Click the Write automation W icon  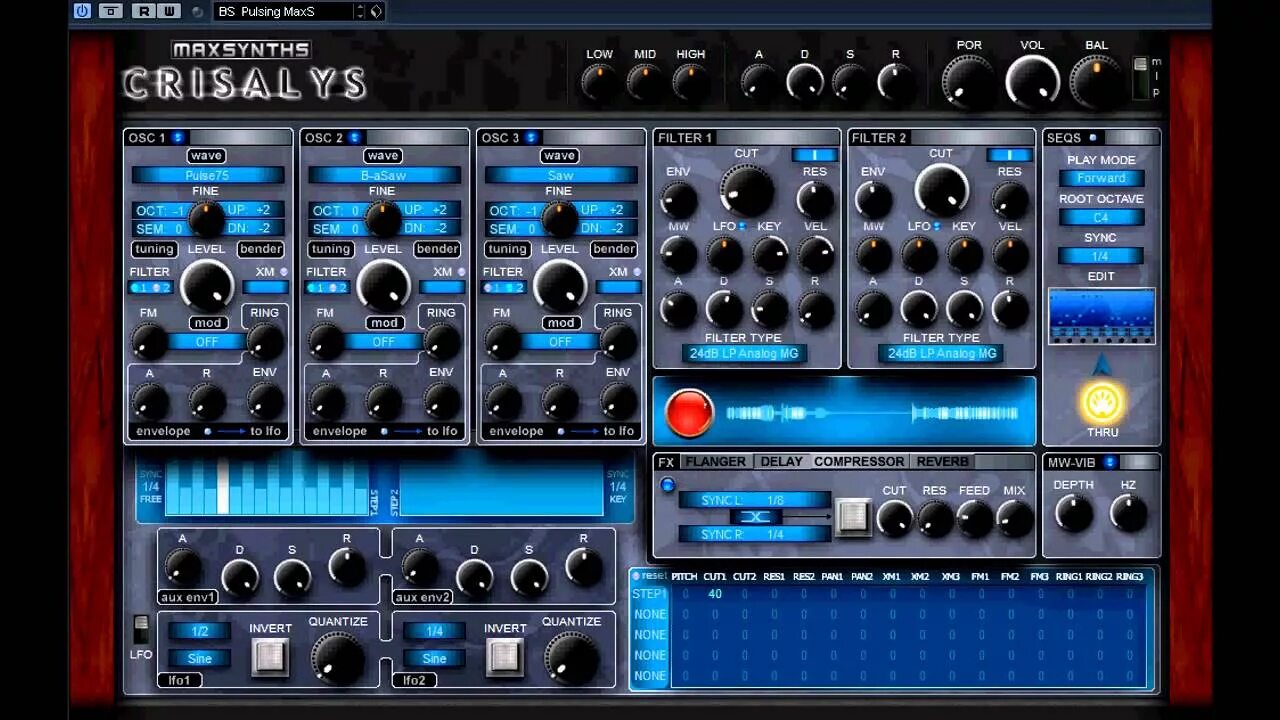168,11
